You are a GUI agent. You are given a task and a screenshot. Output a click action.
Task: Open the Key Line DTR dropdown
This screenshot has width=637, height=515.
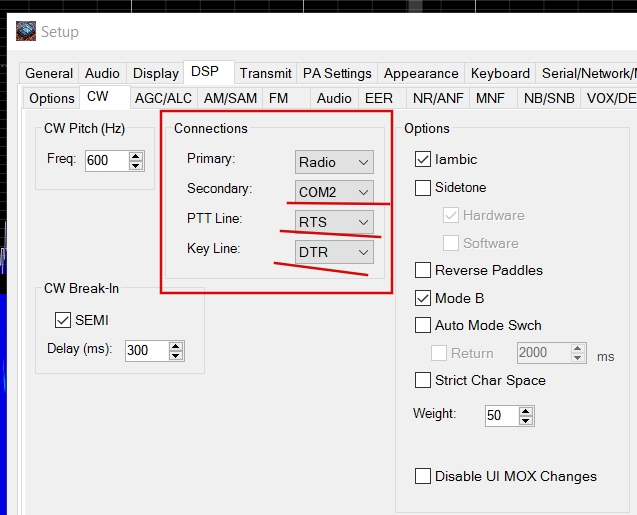pos(335,252)
